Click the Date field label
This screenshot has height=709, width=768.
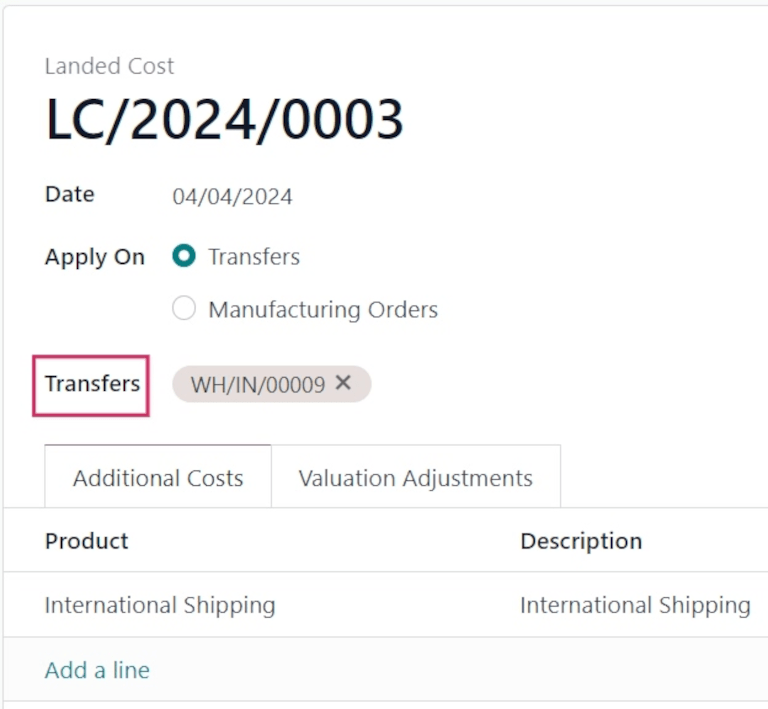point(70,194)
